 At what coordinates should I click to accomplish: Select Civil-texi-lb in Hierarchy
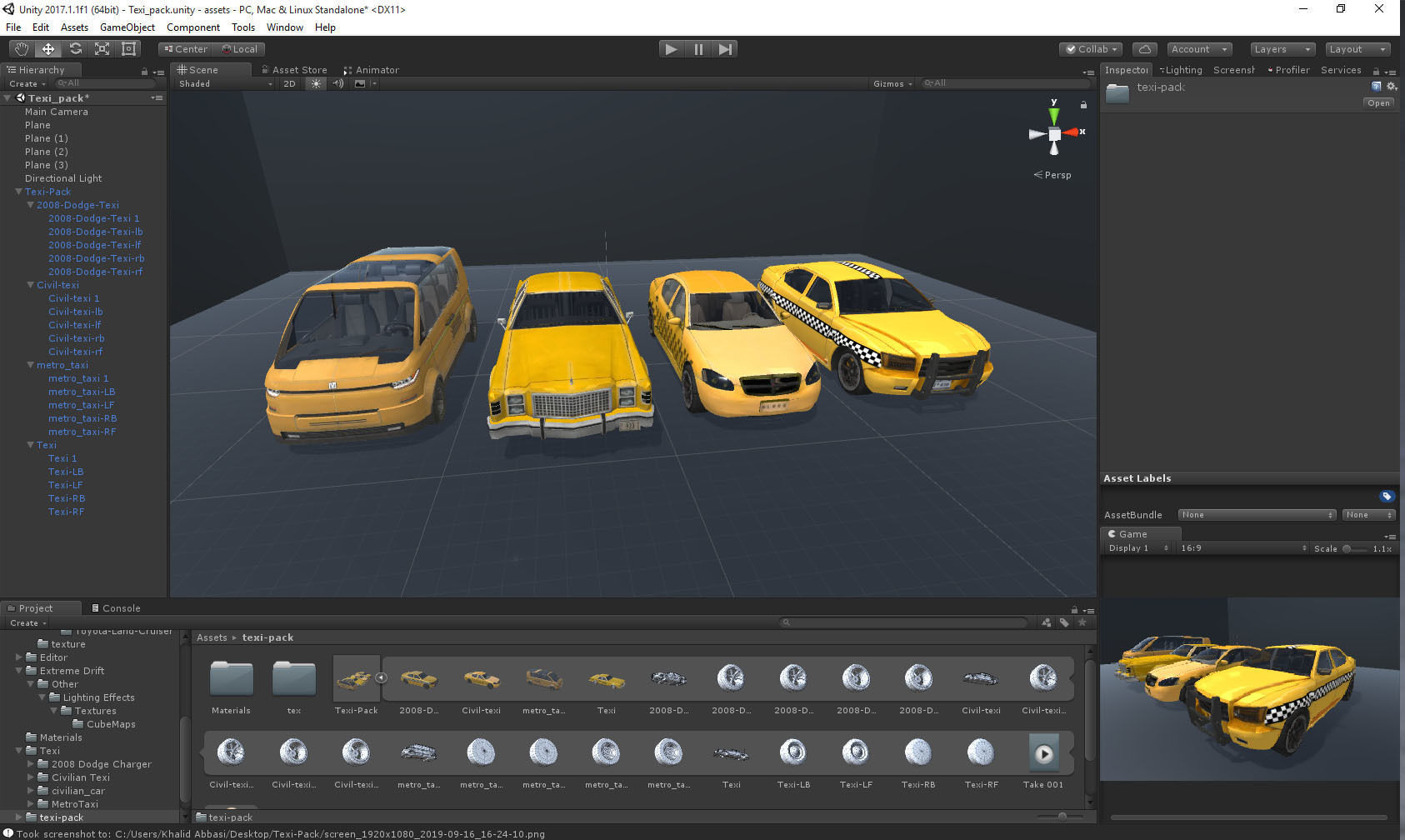75,312
